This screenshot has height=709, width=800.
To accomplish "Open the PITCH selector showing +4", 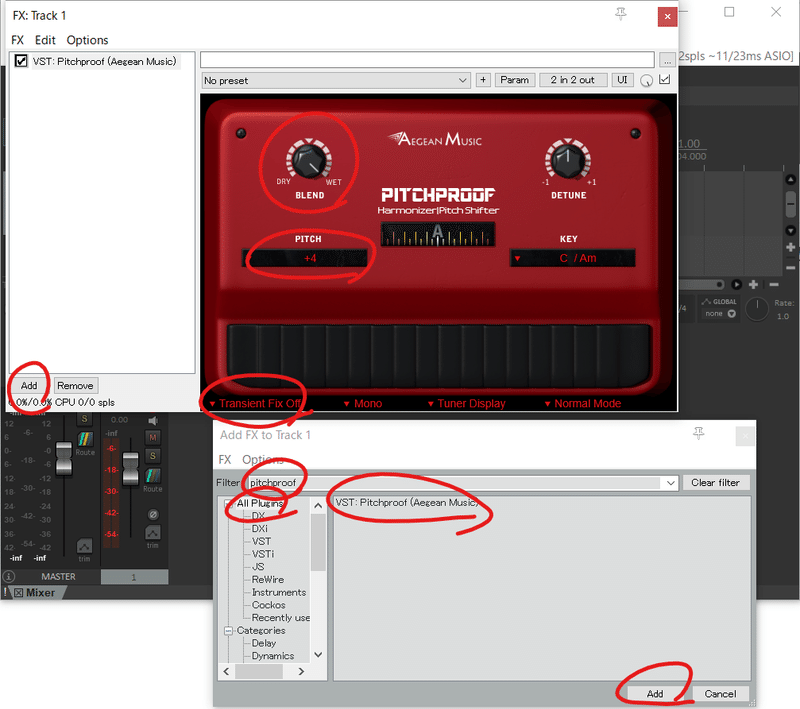I will point(305,258).
